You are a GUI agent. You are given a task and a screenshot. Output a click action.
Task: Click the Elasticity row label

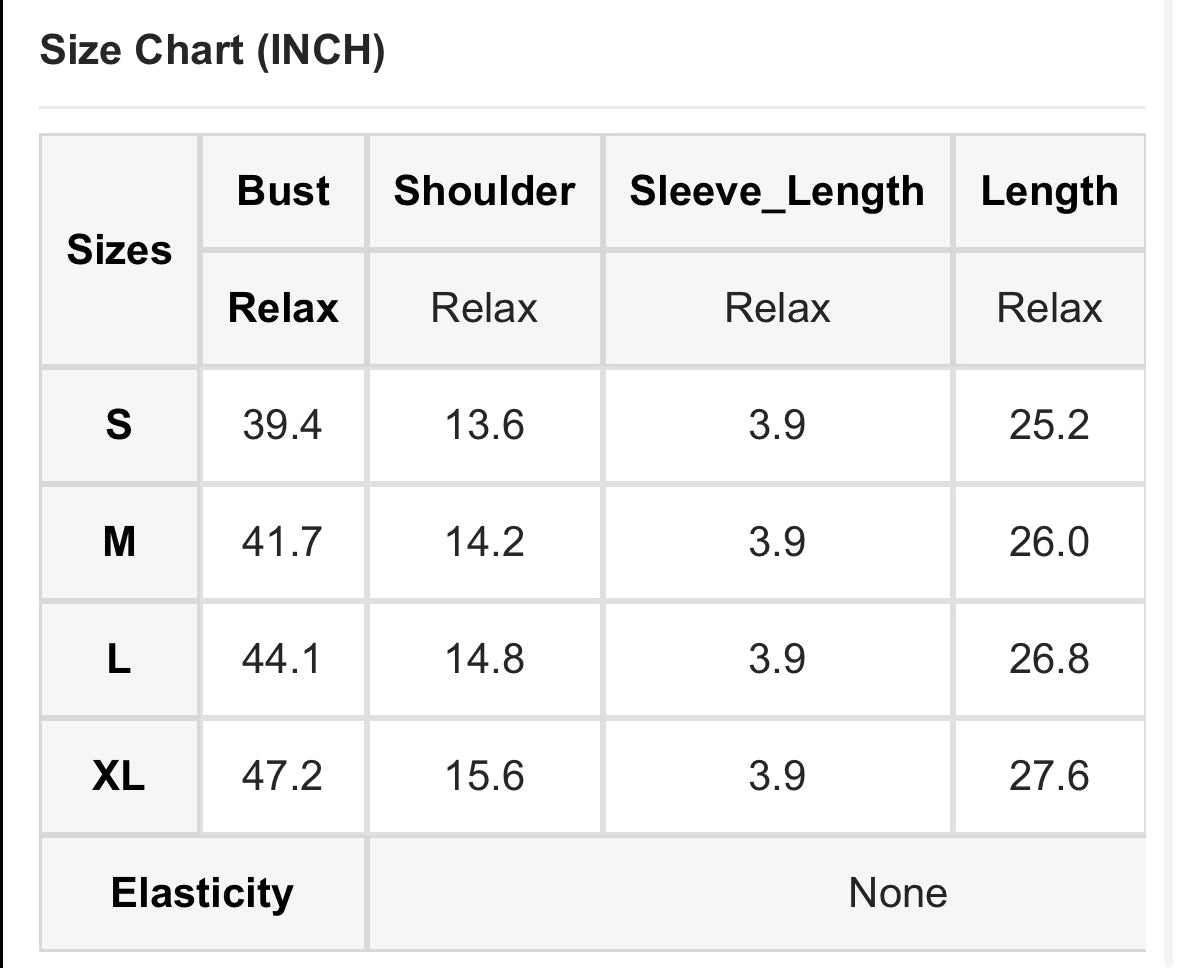point(202,893)
